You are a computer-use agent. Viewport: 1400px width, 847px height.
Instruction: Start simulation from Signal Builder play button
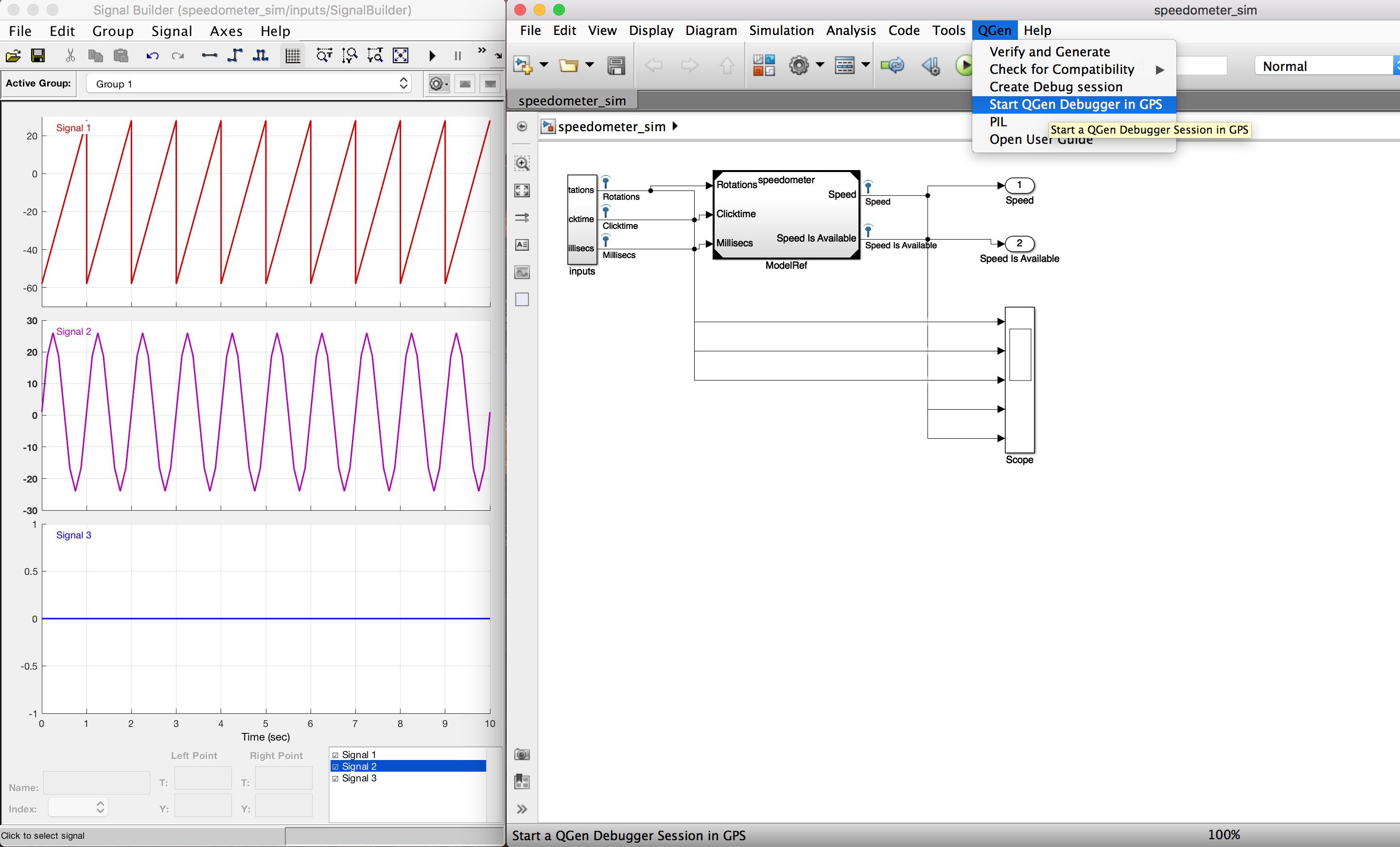pos(432,55)
